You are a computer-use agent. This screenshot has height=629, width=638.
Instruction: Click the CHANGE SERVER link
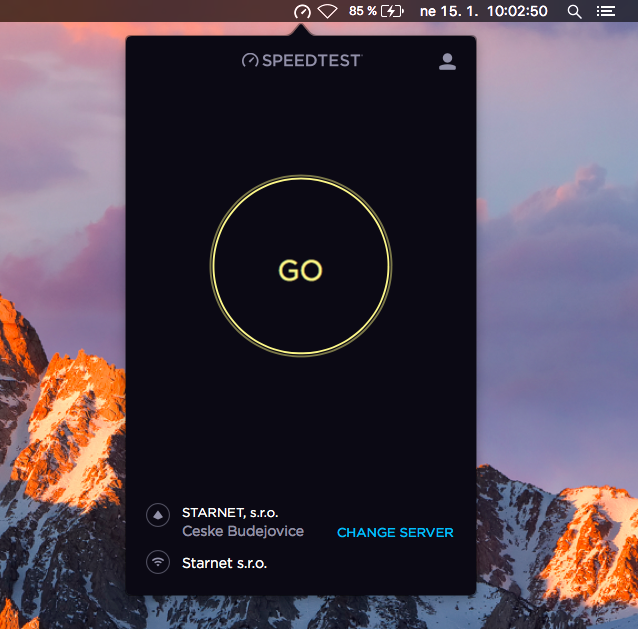[395, 532]
